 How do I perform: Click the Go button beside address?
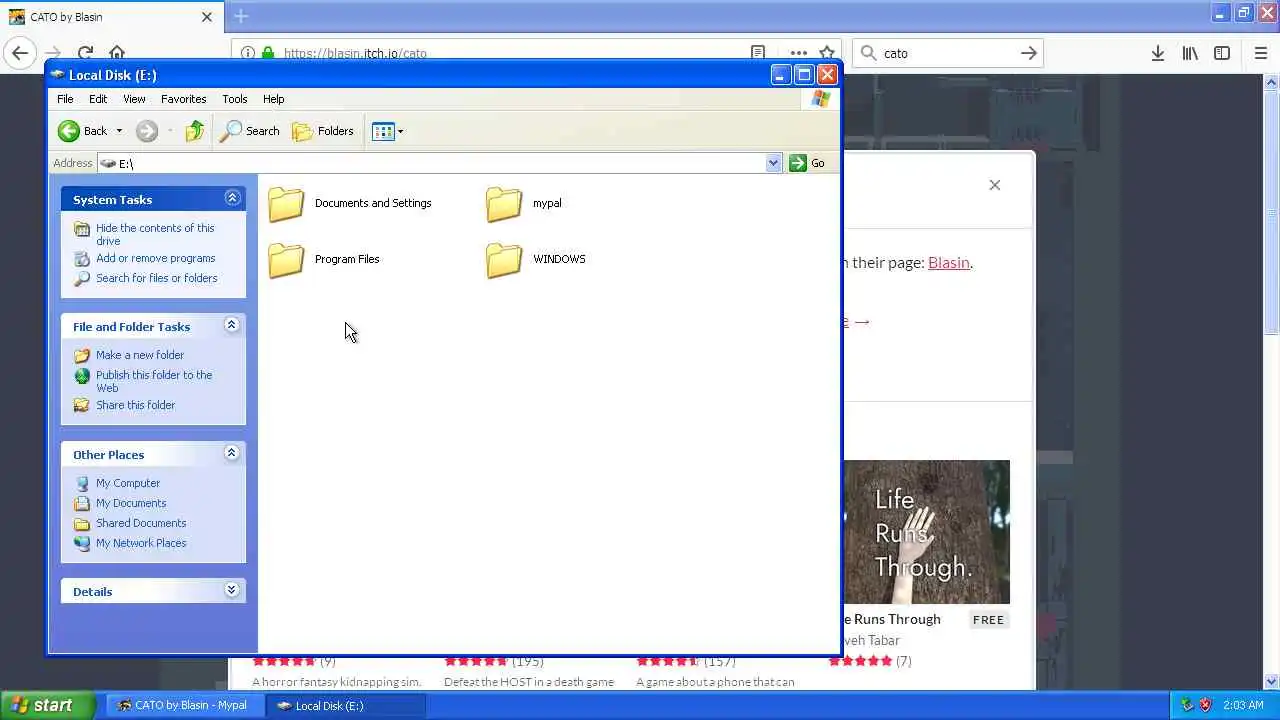click(808, 163)
